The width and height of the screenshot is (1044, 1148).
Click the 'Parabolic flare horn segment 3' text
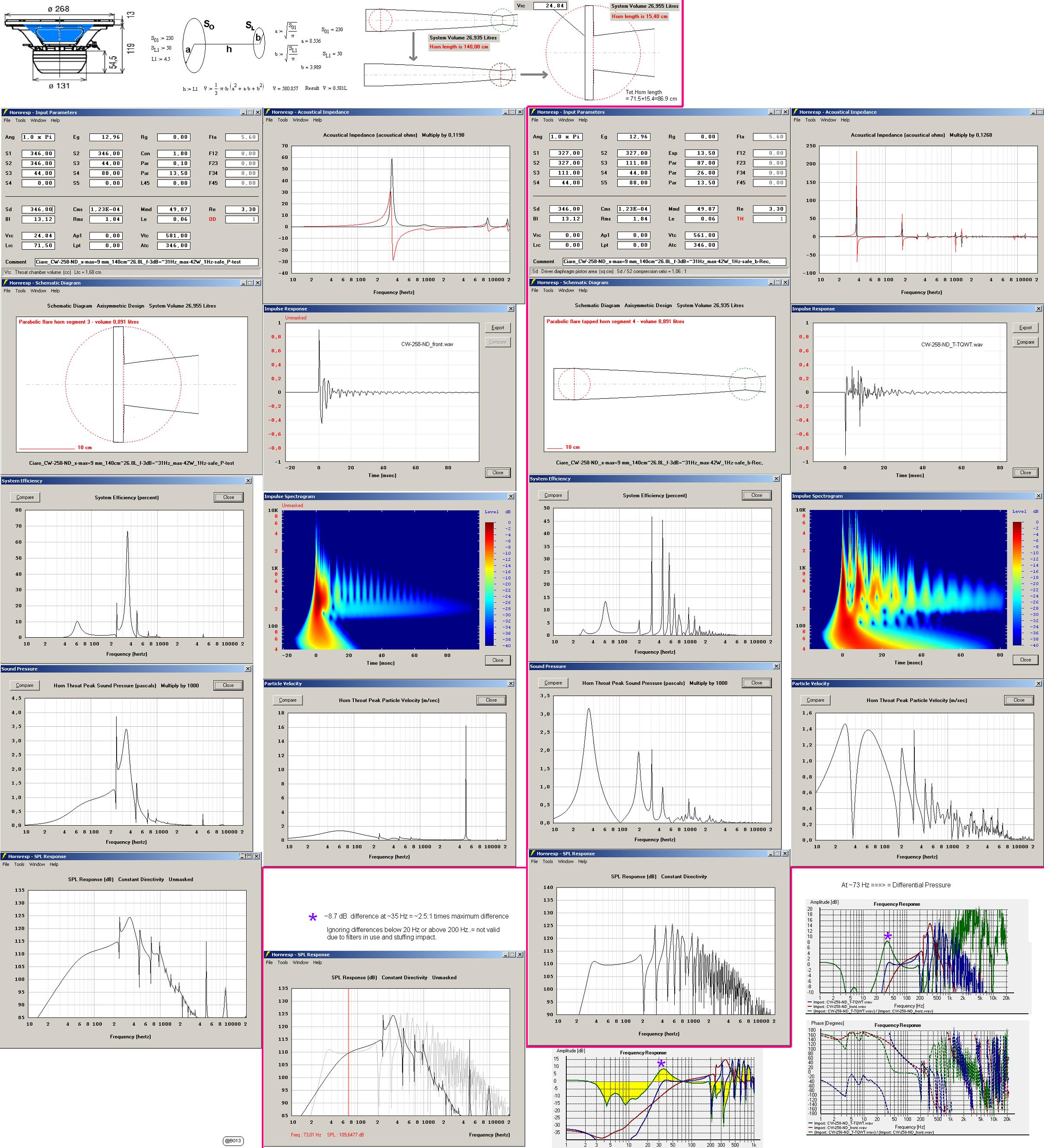point(79,322)
